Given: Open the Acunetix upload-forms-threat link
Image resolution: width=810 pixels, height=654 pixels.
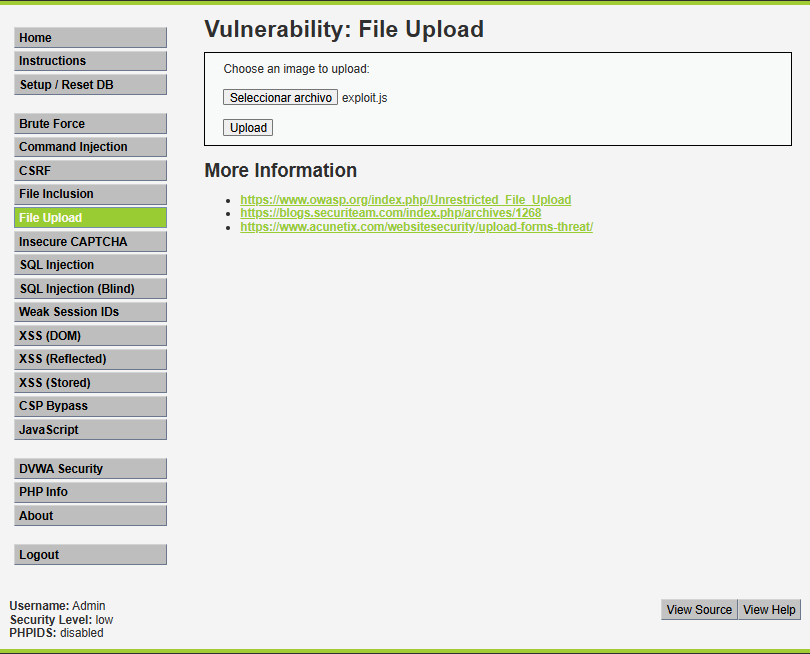Looking at the screenshot, I should 416,227.
